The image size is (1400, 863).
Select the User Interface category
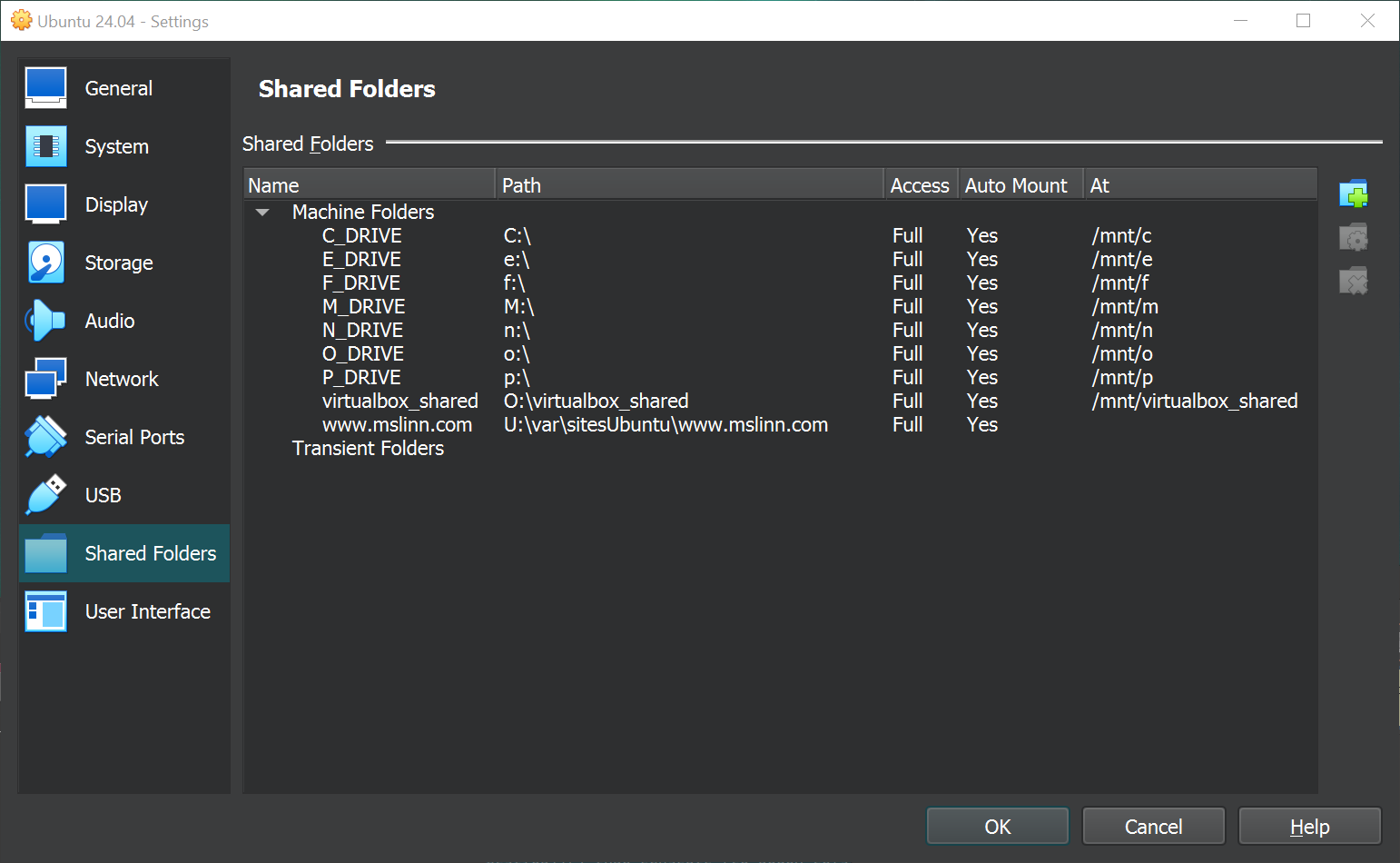(x=147, y=611)
